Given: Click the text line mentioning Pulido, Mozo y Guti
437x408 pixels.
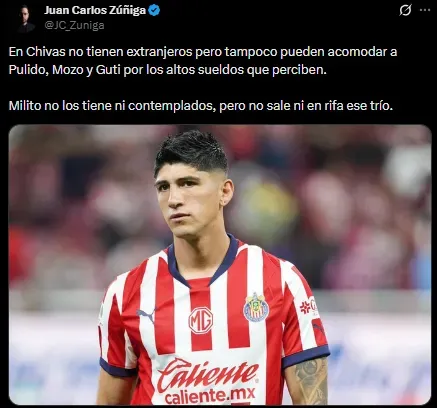Looking at the screenshot, I should point(168,70).
